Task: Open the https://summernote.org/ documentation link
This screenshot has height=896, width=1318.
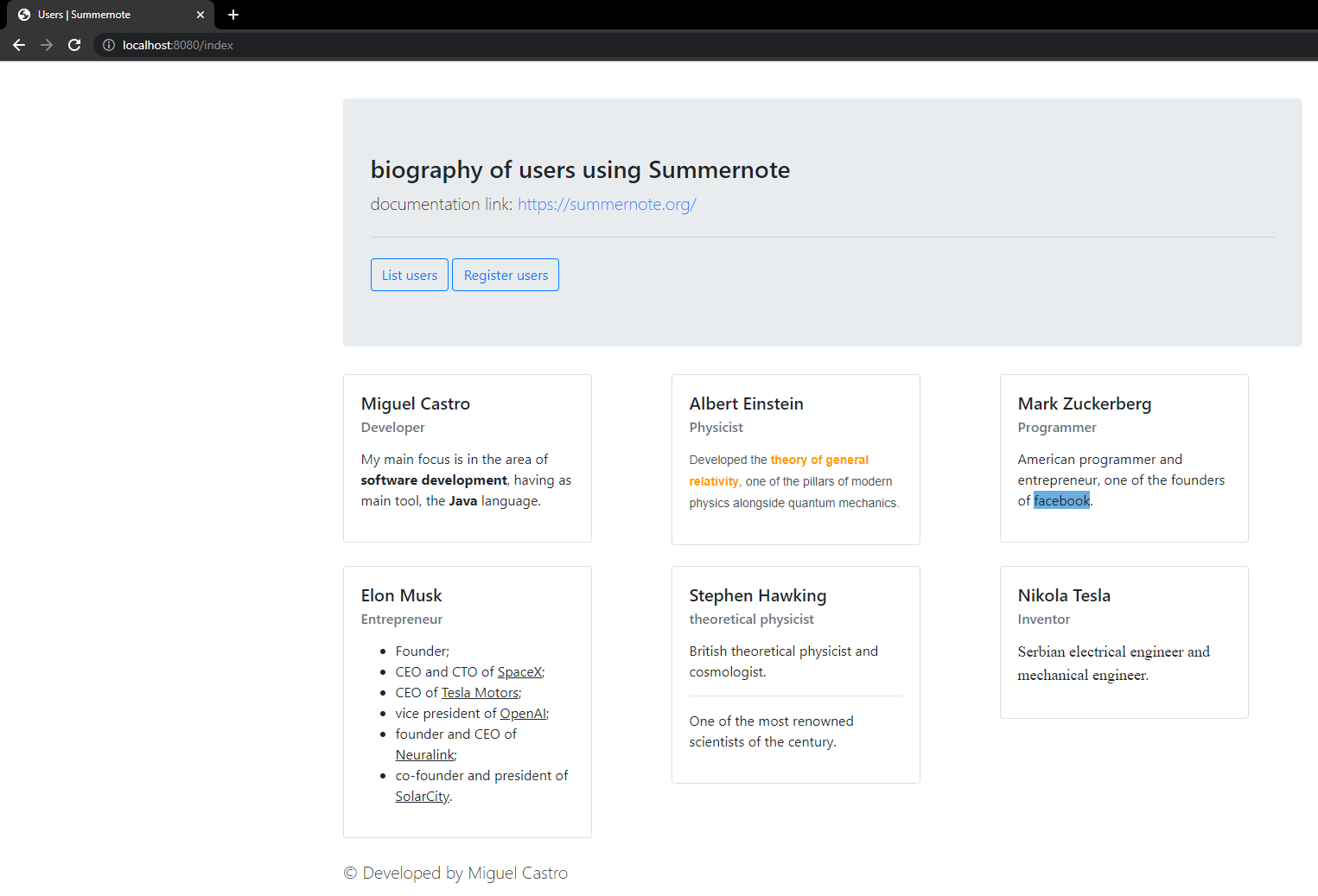Action: pos(606,204)
